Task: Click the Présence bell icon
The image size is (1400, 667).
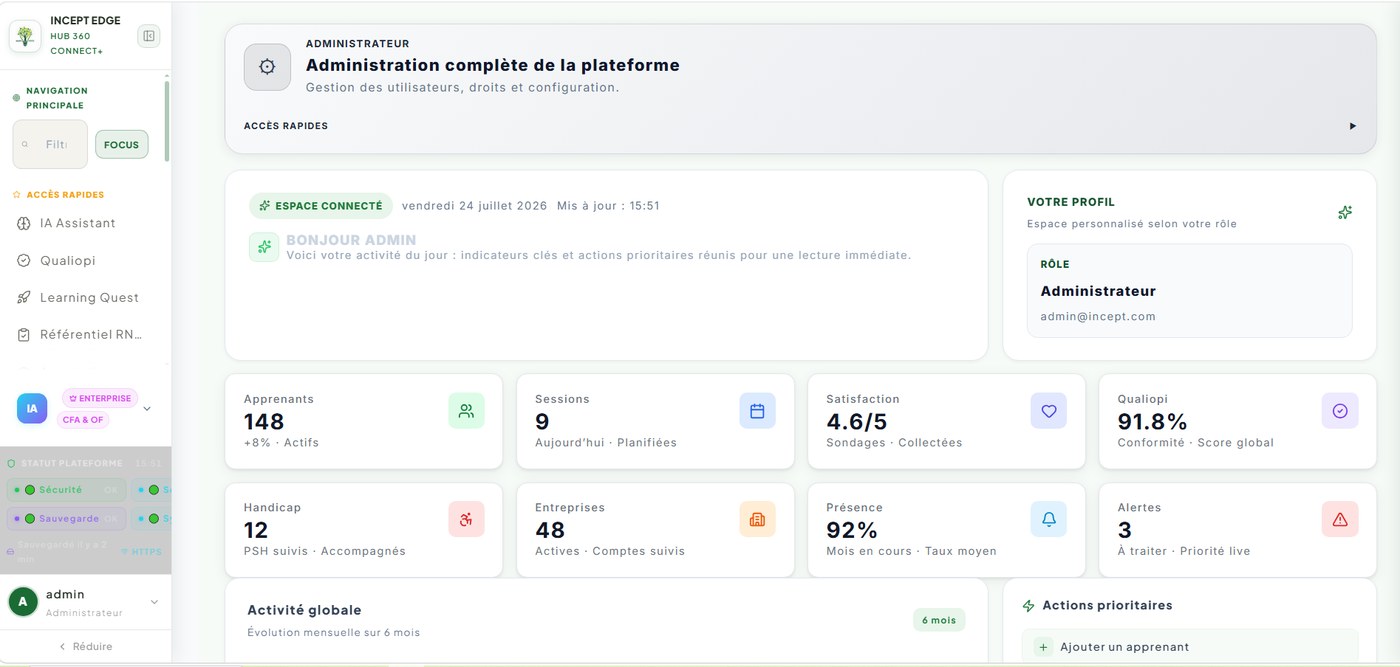Action: [1049, 519]
